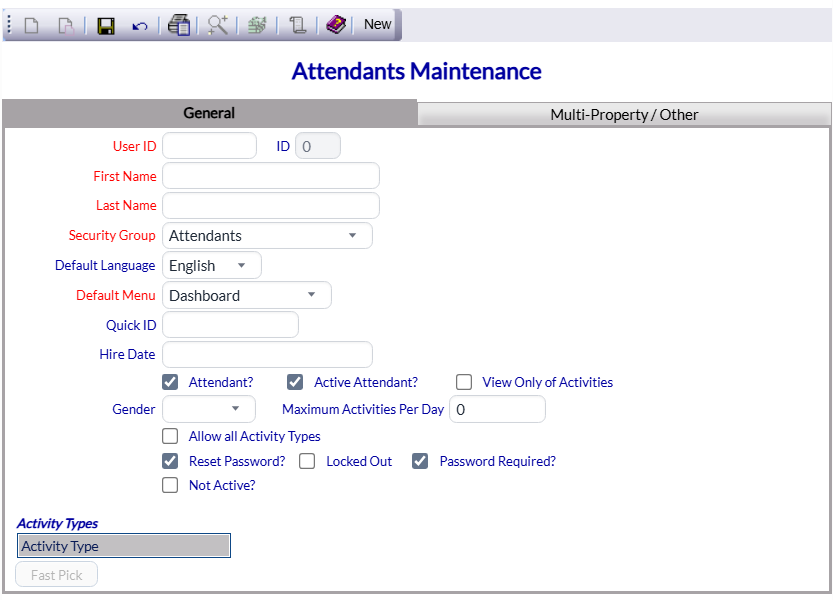The width and height of the screenshot is (833, 600).
Task: Enable View Only of Activities checkbox
Action: click(x=464, y=382)
